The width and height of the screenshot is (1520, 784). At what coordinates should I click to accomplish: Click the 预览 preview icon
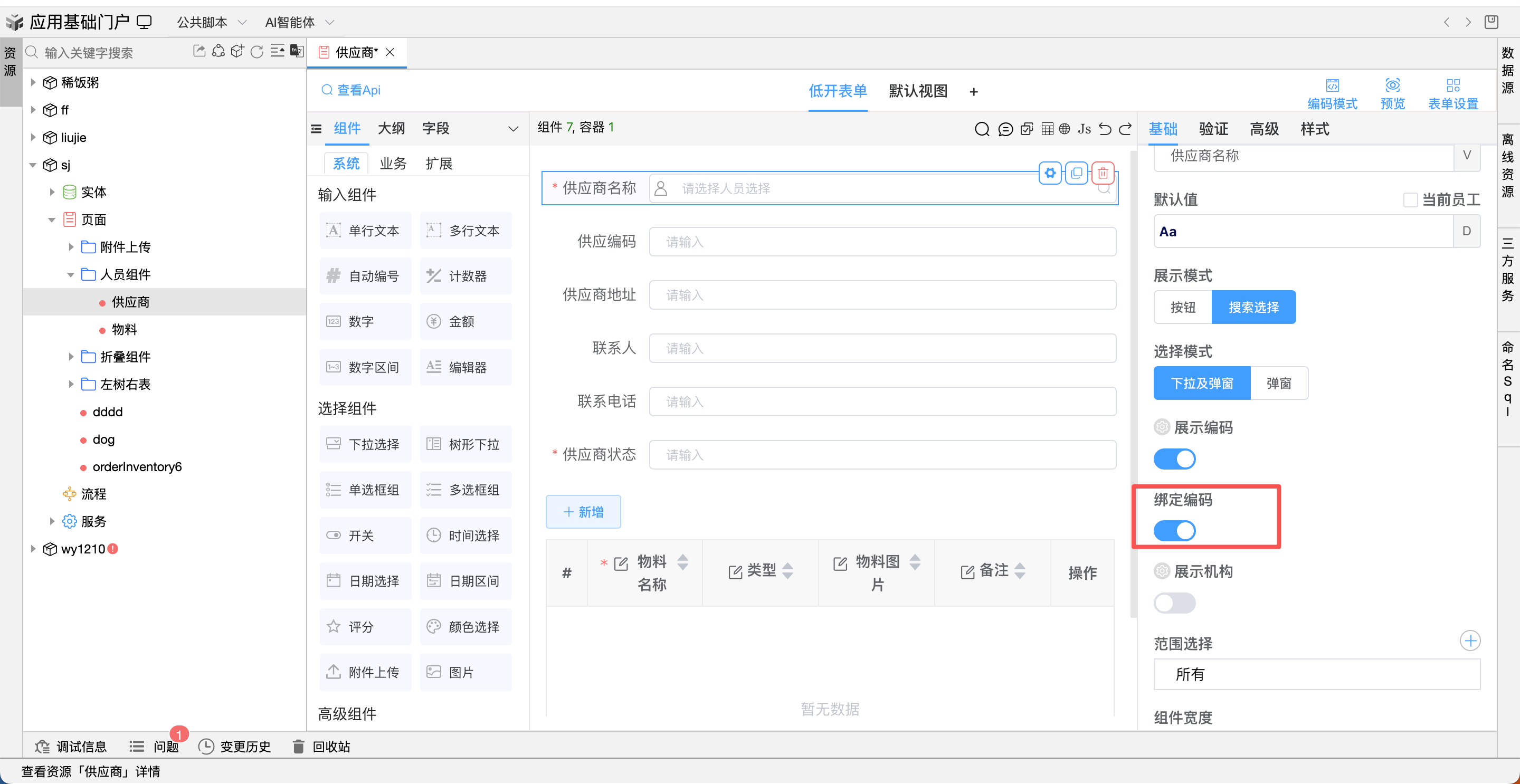[1392, 93]
